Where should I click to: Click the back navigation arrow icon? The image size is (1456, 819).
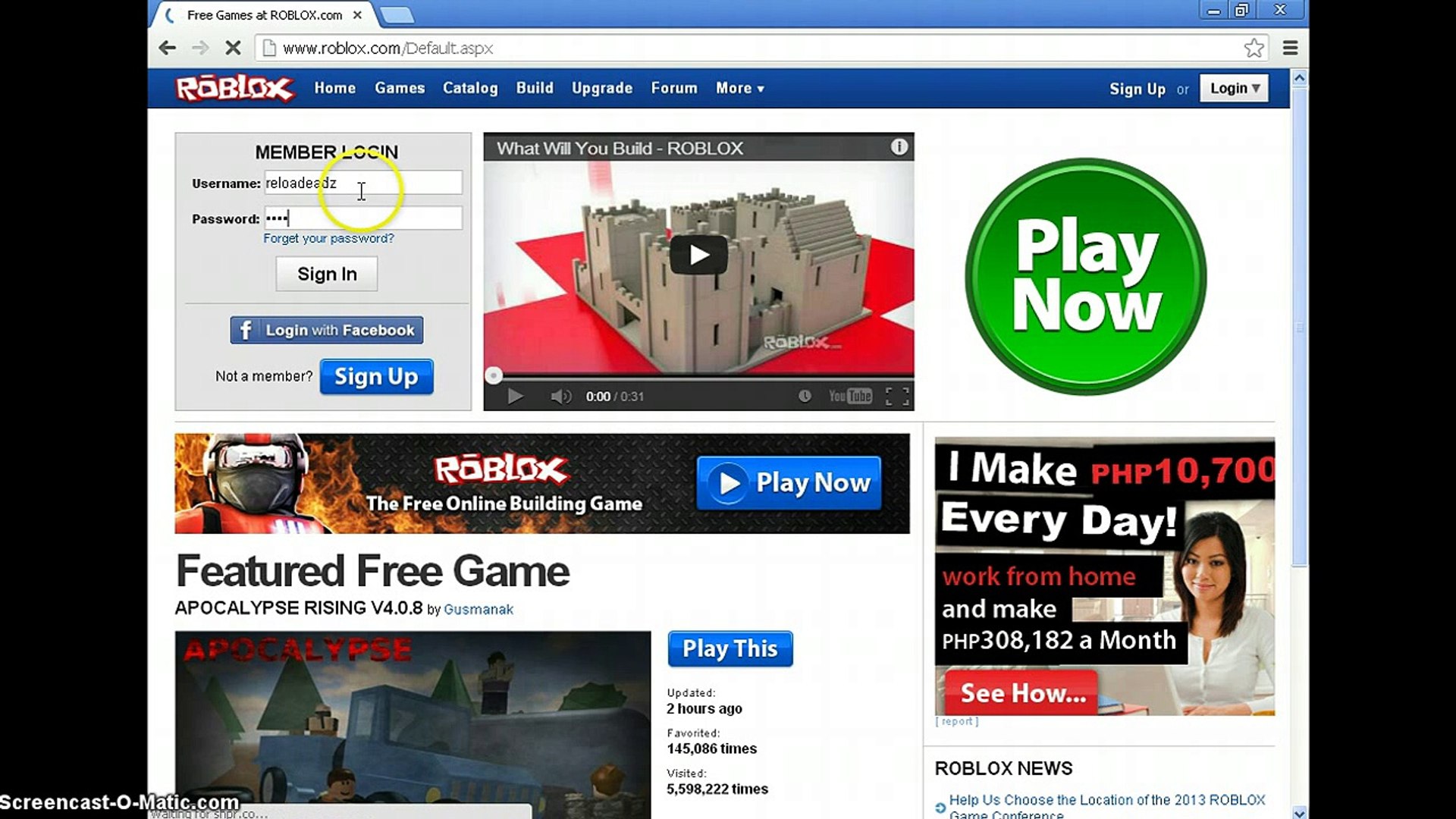pos(168,47)
